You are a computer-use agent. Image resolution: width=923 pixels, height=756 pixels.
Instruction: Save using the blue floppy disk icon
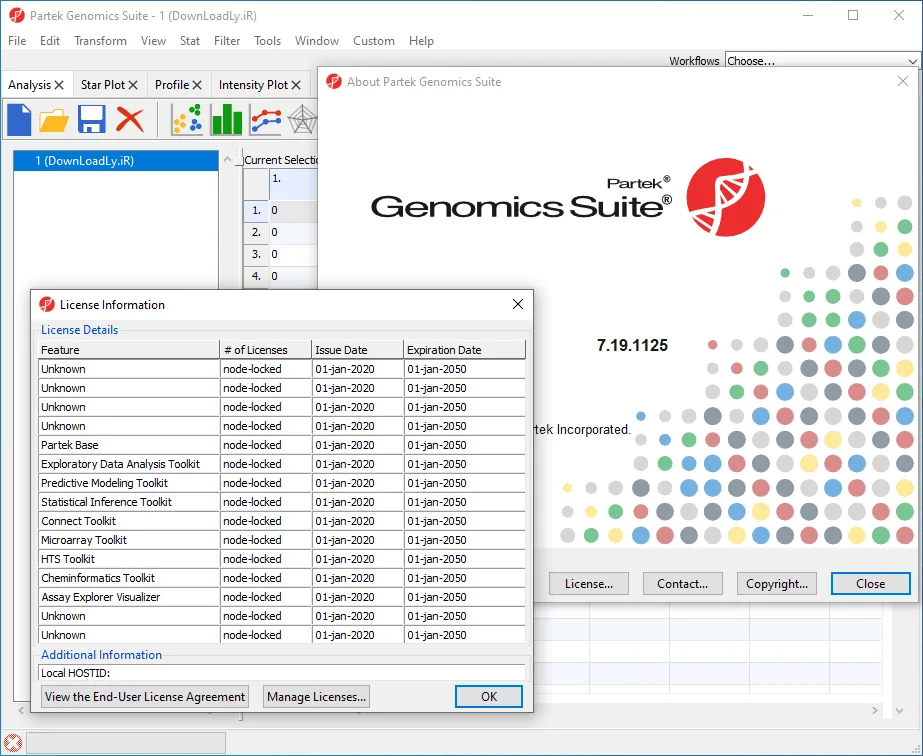click(91, 120)
